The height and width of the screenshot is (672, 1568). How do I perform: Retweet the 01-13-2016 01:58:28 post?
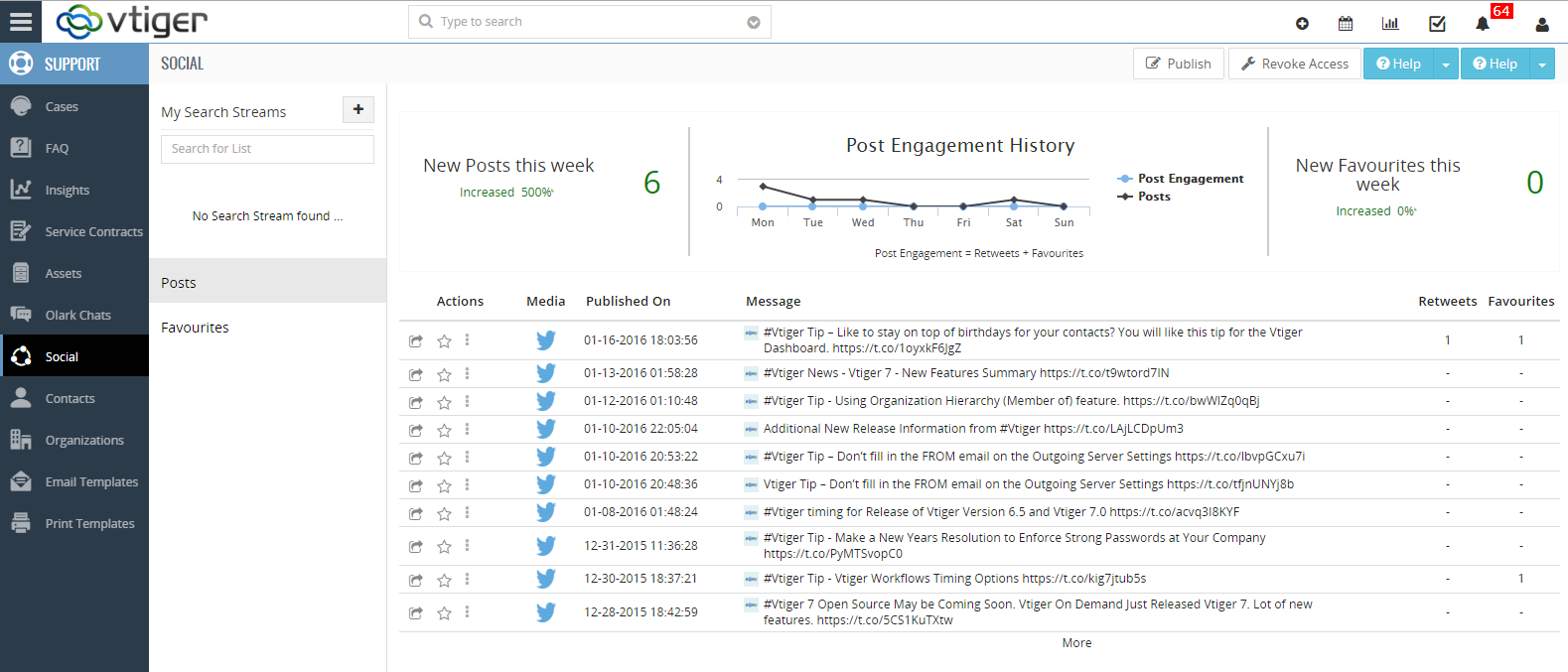click(416, 375)
